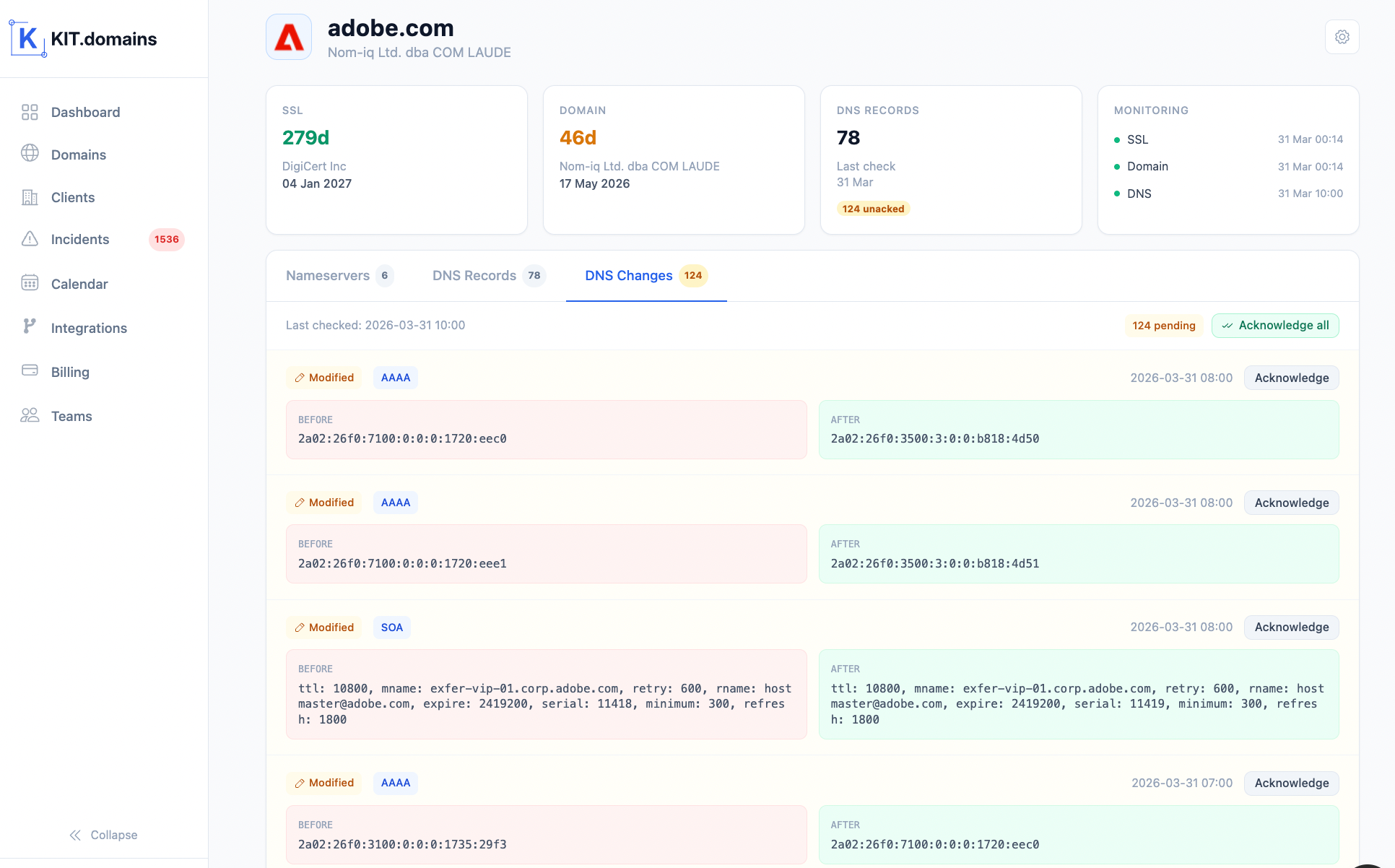The image size is (1395, 868).
Task: Click the 1536 incidents count badge
Action: (x=167, y=239)
